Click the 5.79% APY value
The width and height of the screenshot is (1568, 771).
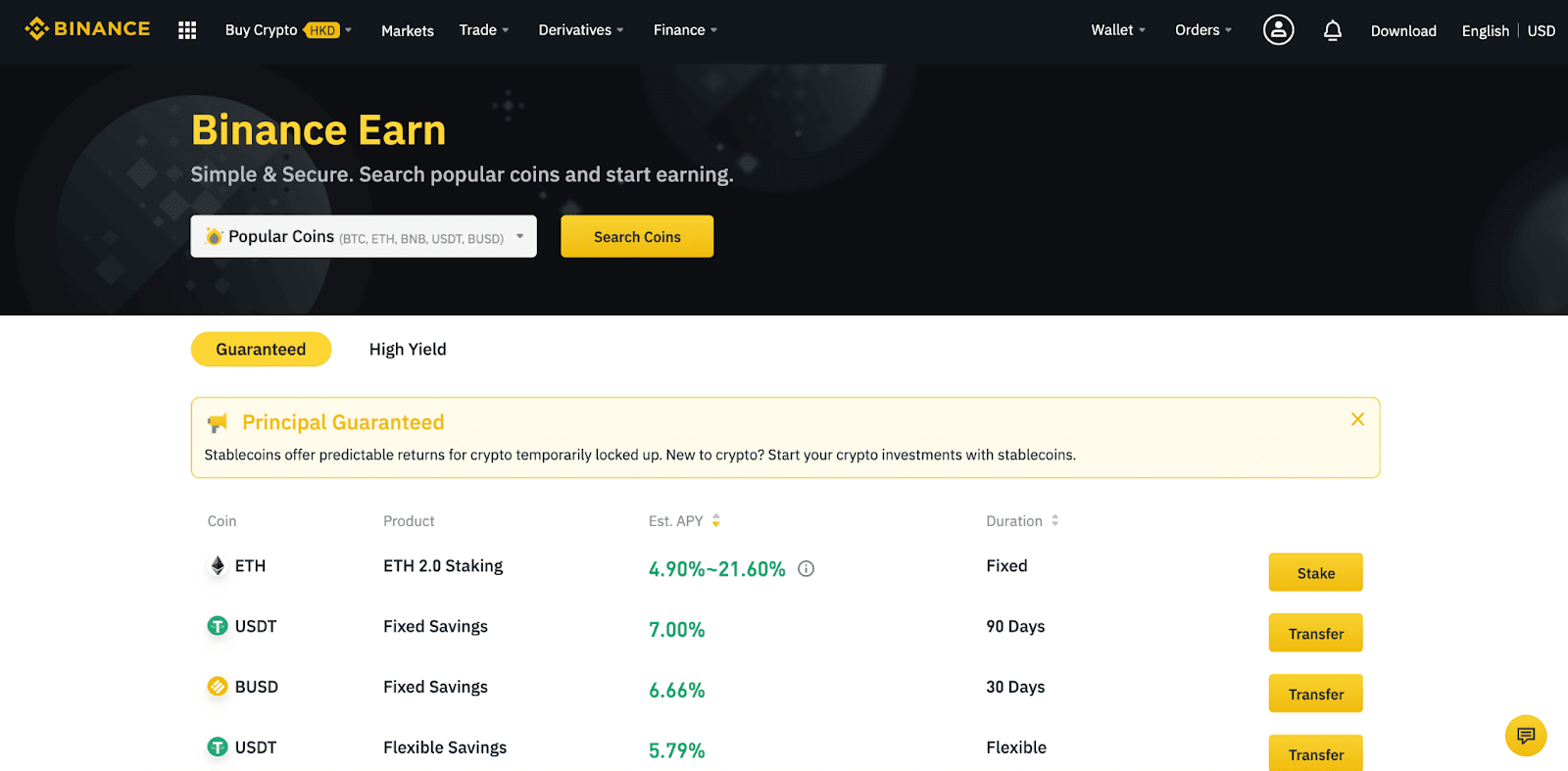(676, 750)
